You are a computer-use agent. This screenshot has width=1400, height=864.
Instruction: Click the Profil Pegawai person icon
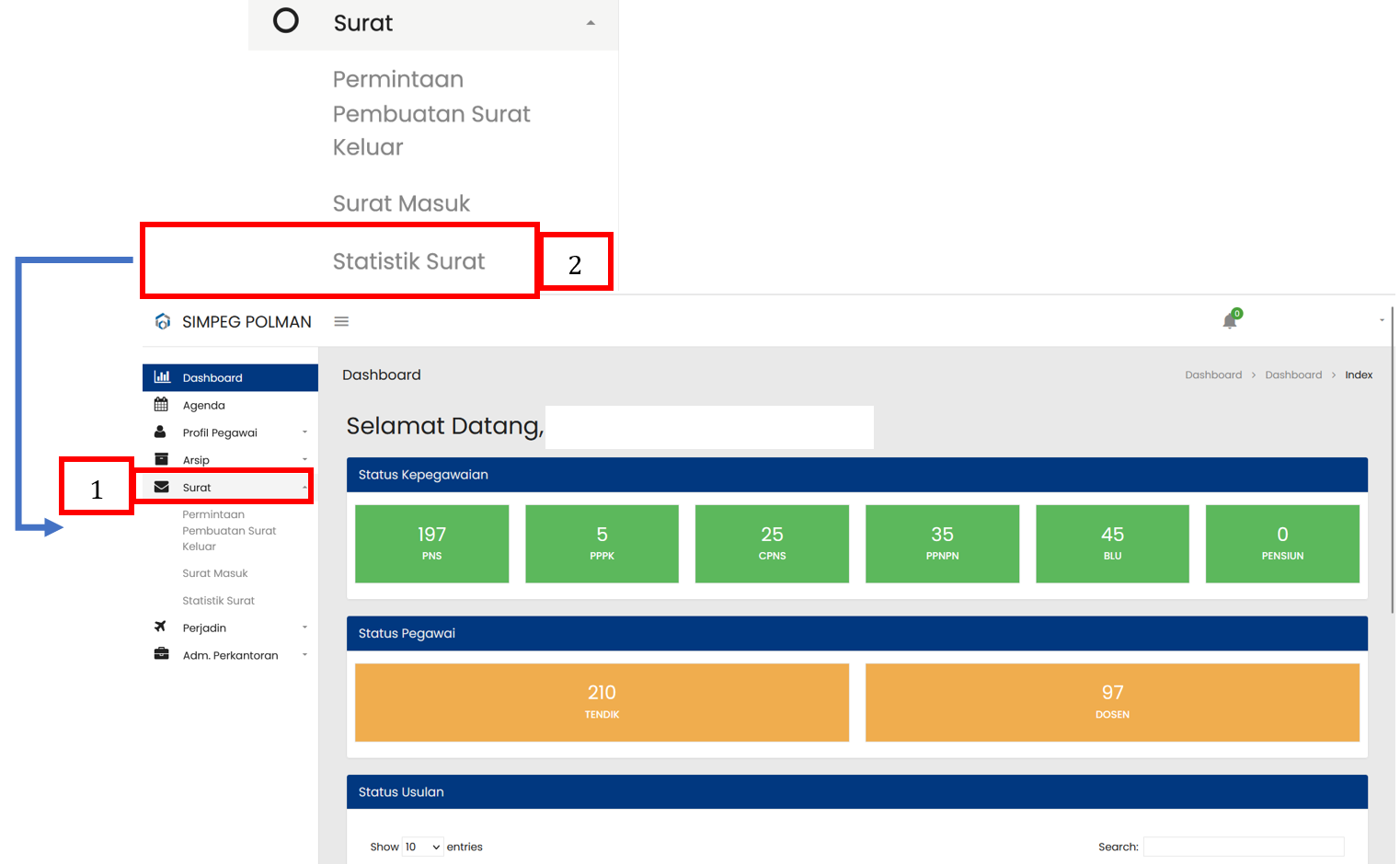pyautogui.click(x=161, y=432)
